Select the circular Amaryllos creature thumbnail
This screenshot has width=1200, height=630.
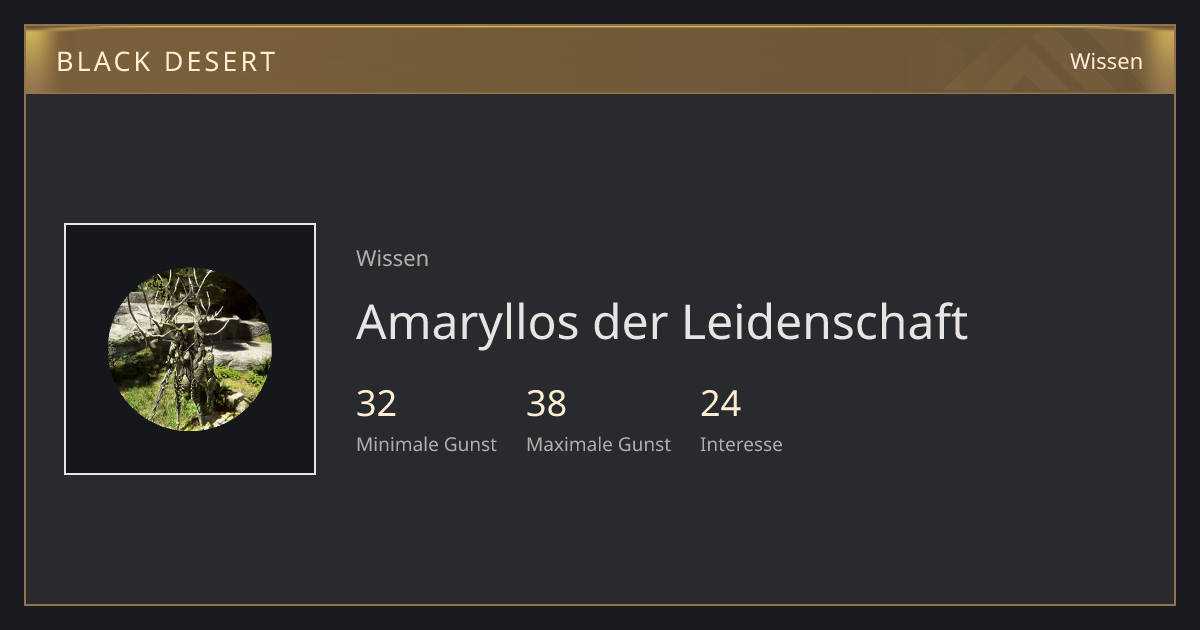pyautogui.click(x=190, y=349)
